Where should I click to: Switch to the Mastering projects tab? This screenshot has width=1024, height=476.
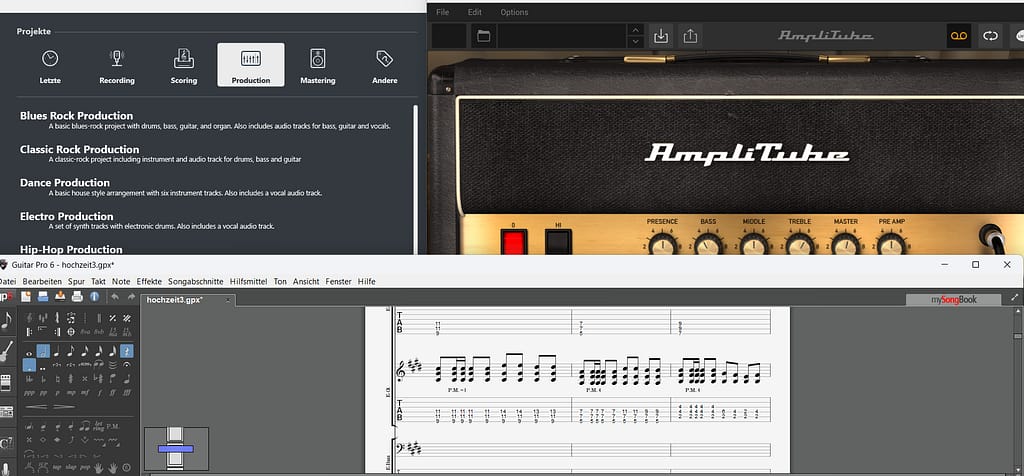317,65
